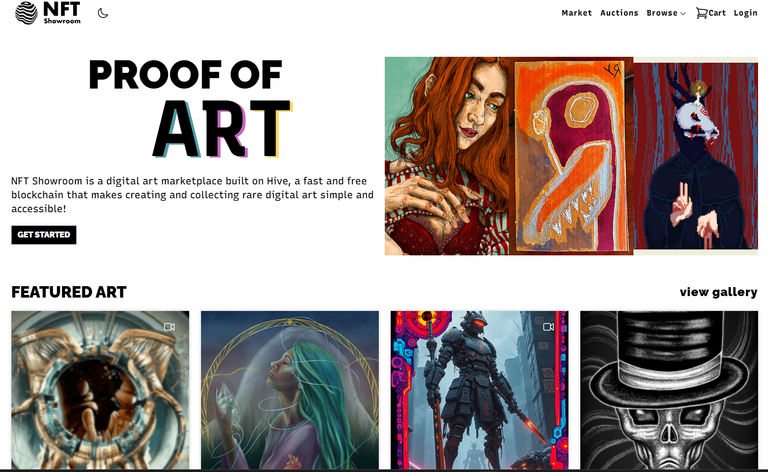768x472 pixels.
Task: Go to the Auctions page
Action: (619, 13)
